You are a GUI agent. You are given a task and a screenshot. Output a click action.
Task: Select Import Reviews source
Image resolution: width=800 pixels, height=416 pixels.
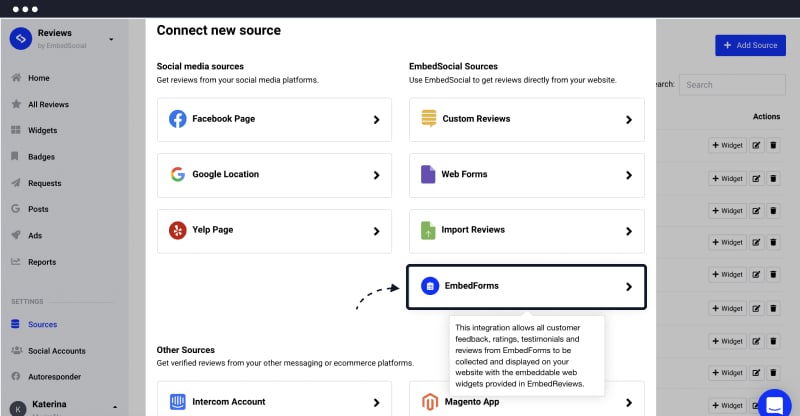pyautogui.click(x=527, y=231)
